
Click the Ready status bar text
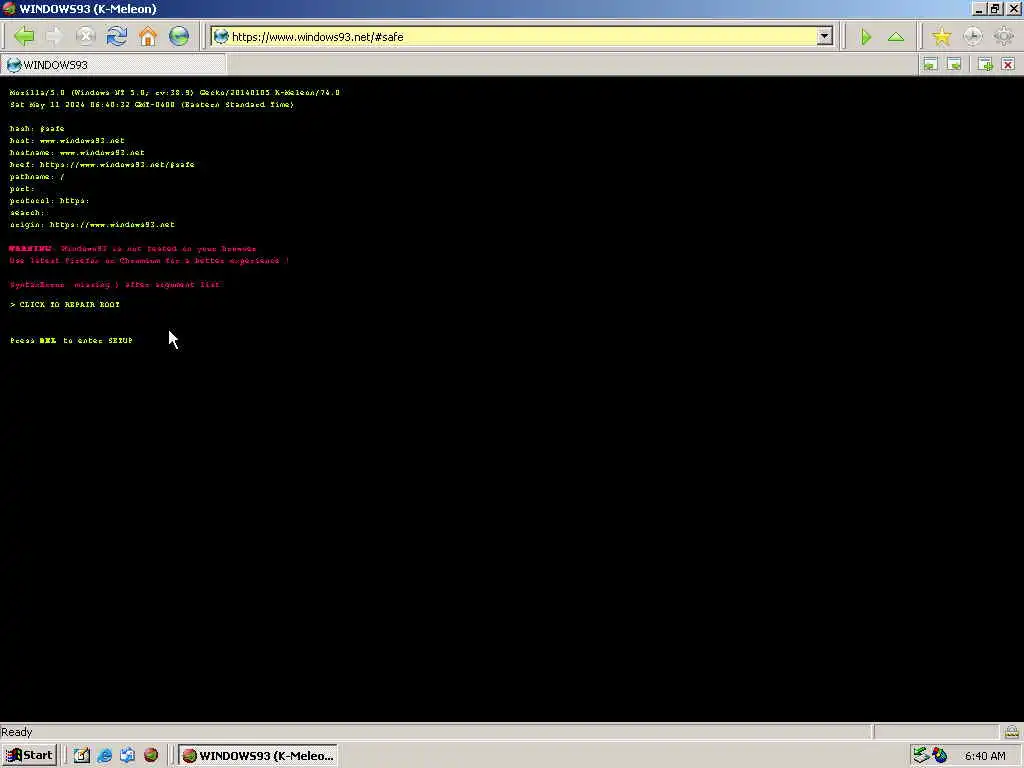pyautogui.click(x=16, y=732)
